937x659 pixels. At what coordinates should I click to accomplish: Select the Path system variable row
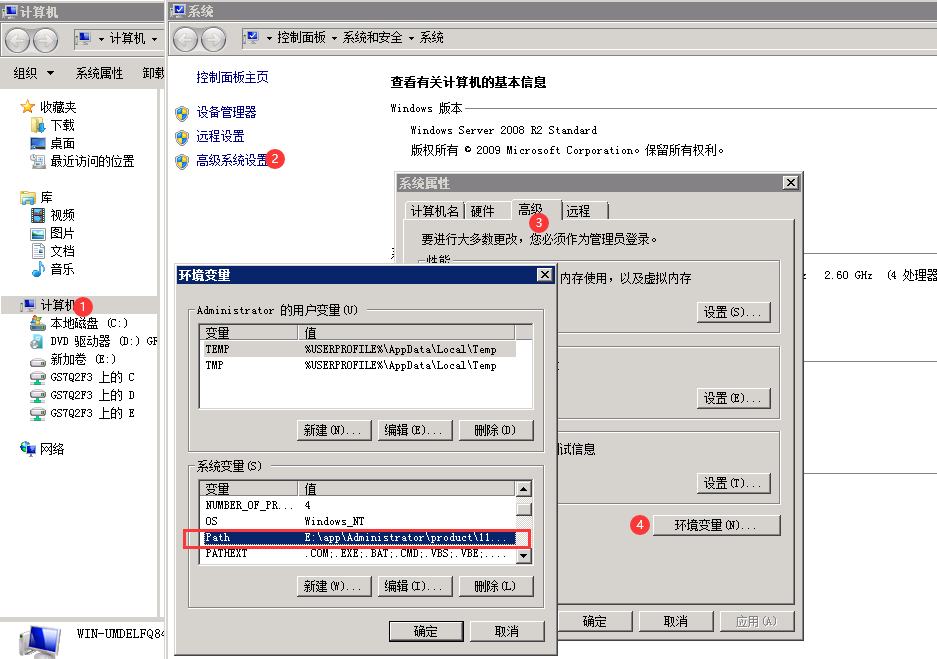click(358, 538)
